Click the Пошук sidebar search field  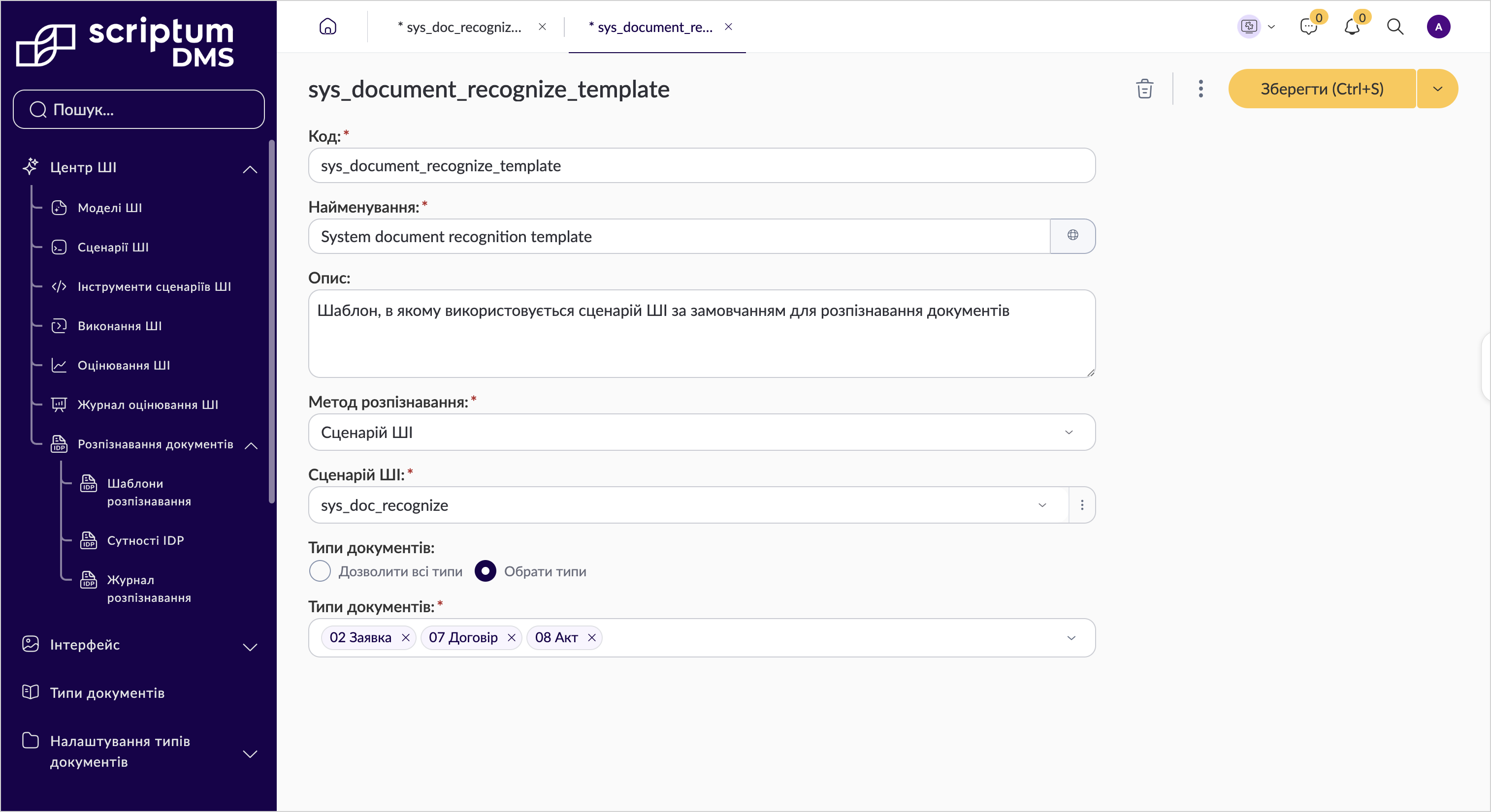[x=139, y=109]
